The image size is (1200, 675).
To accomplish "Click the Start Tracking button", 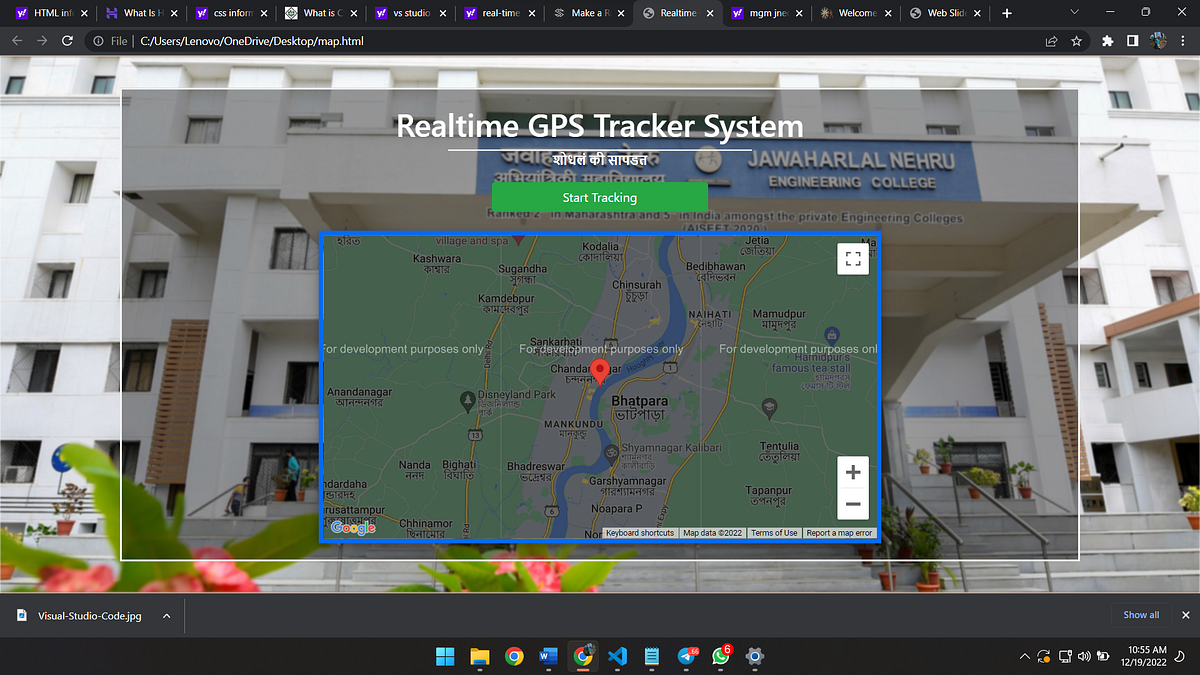I will click(600, 197).
